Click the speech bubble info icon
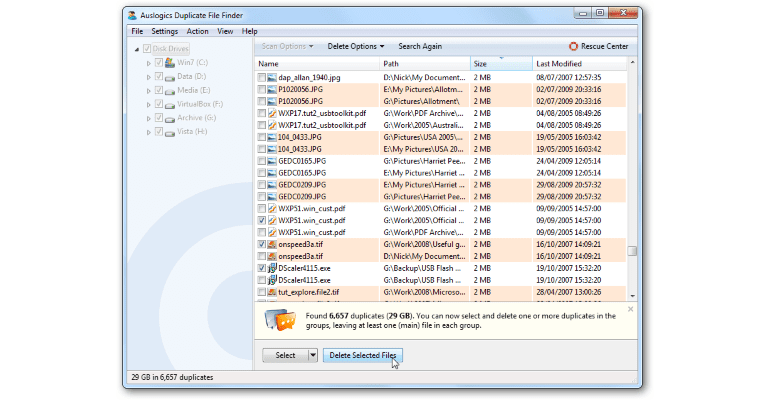Viewport: 770px width, 400px height. [282, 321]
